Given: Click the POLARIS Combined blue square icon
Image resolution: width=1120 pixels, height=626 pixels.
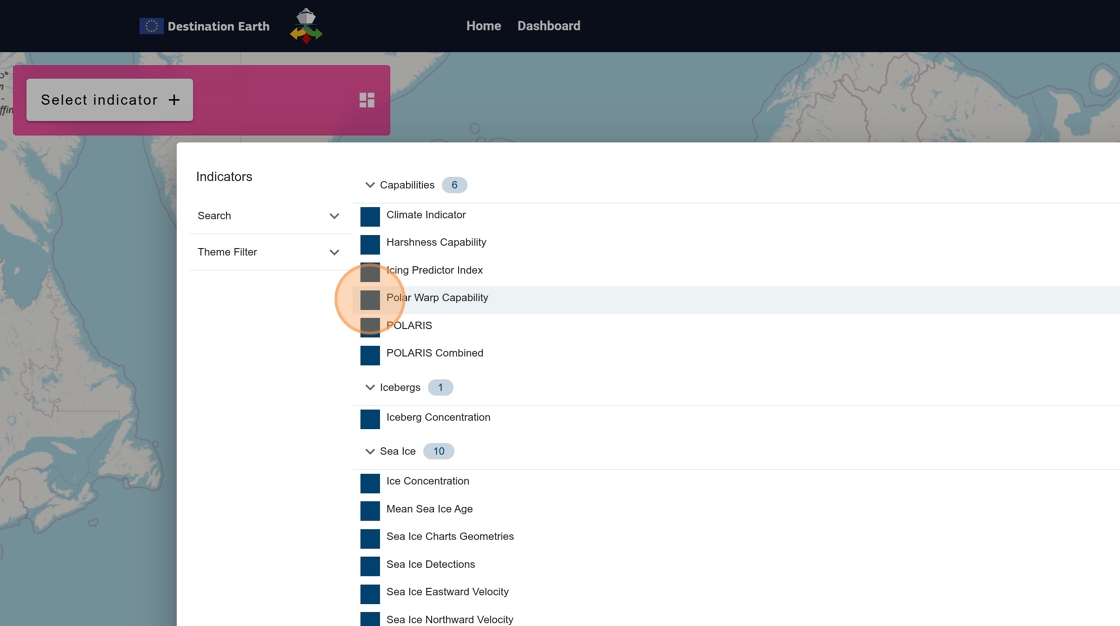Looking at the screenshot, I should [x=370, y=355].
